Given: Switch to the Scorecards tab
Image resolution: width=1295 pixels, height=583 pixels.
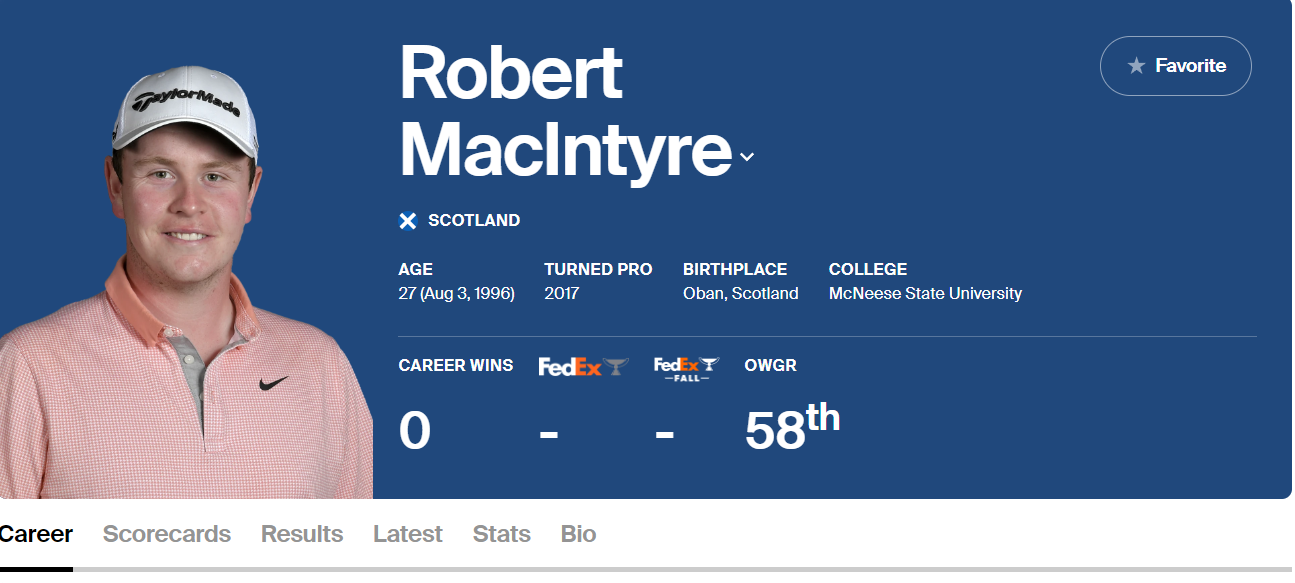Looking at the screenshot, I should coord(167,534).
